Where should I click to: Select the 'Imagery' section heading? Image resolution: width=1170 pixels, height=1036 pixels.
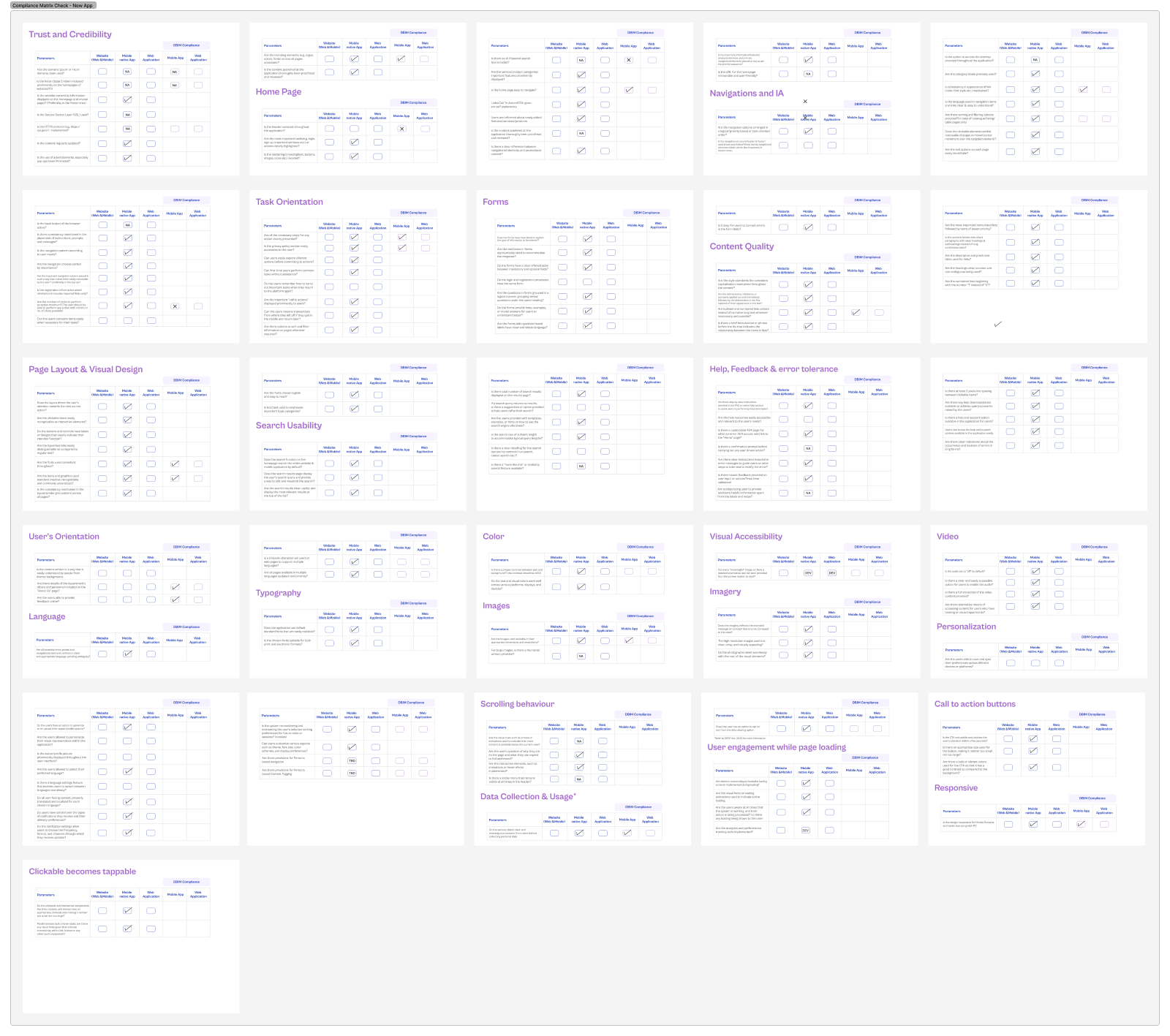[725, 591]
